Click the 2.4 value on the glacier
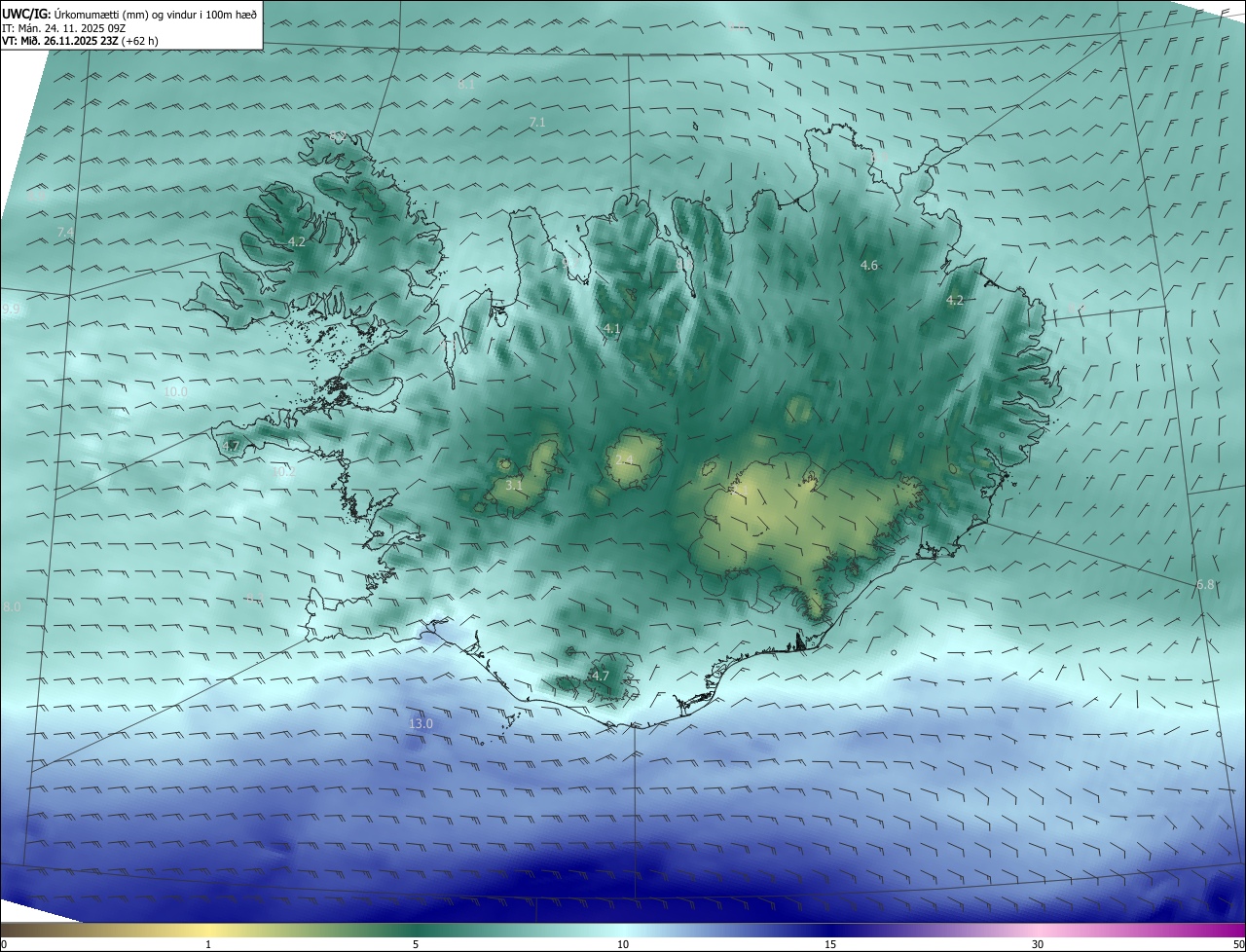Image resolution: width=1246 pixels, height=952 pixels. coord(624,459)
